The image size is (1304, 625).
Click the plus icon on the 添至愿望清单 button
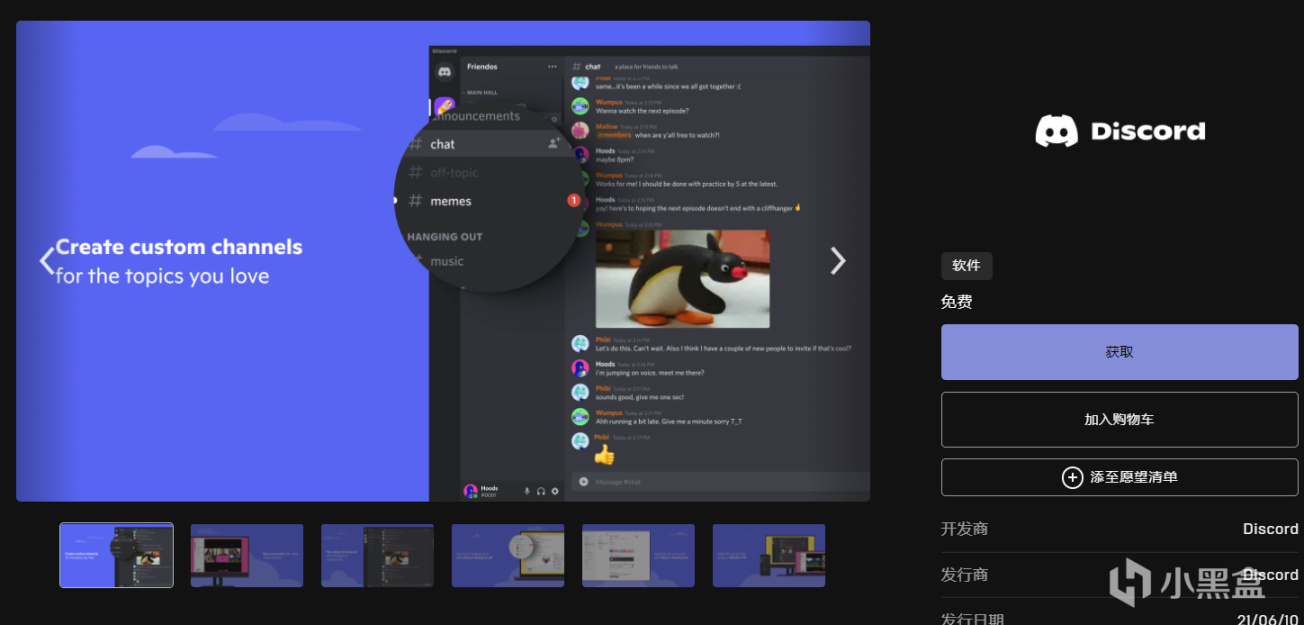click(1072, 477)
